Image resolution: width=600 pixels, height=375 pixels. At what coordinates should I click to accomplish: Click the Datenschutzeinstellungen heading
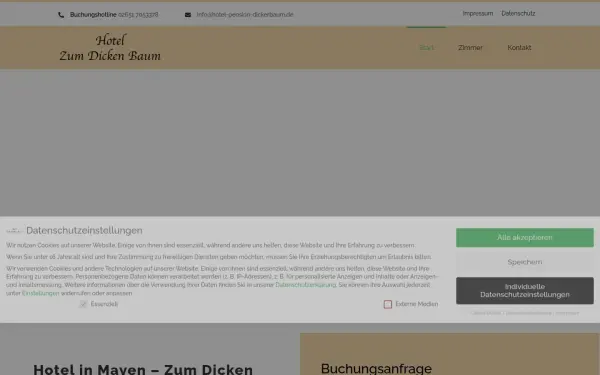click(84, 230)
